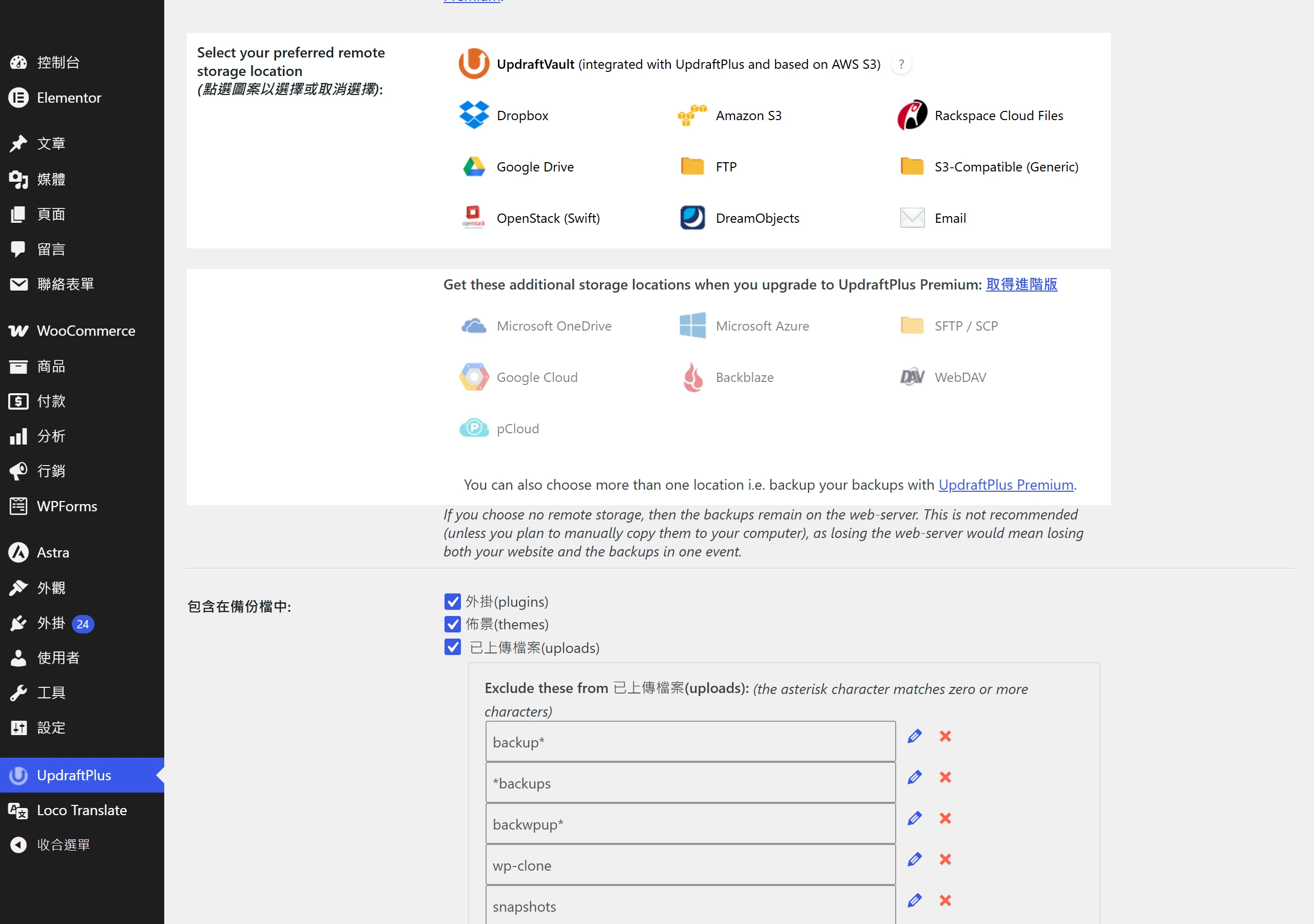This screenshot has width=1314, height=924.
Task: Click the *backups exclusion text field
Action: pyautogui.click(x=690, y=783)
